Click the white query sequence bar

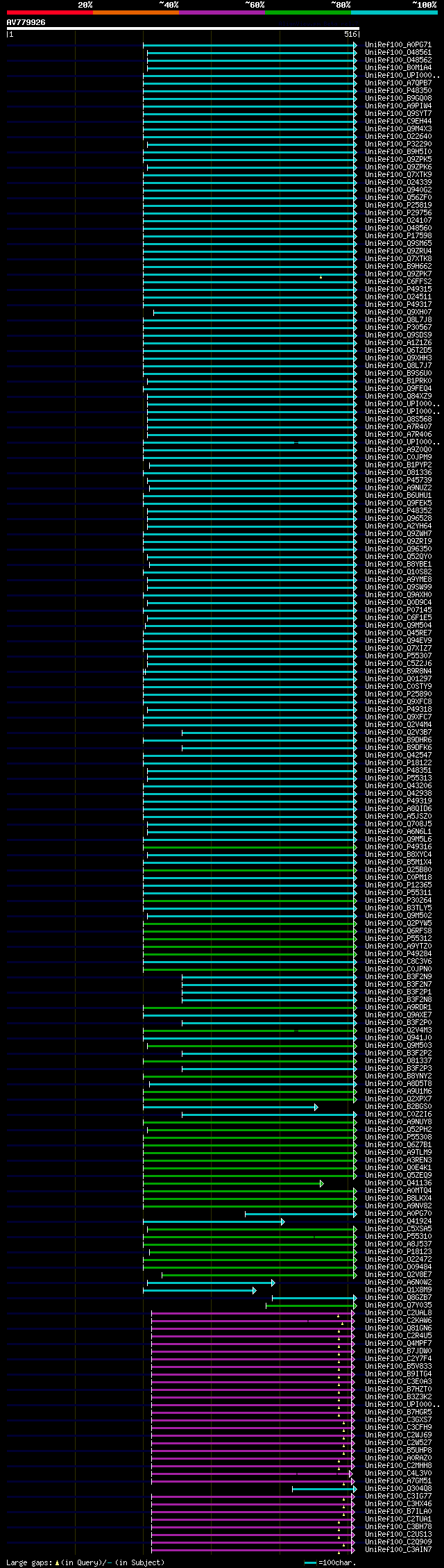[x=182, y=28]
